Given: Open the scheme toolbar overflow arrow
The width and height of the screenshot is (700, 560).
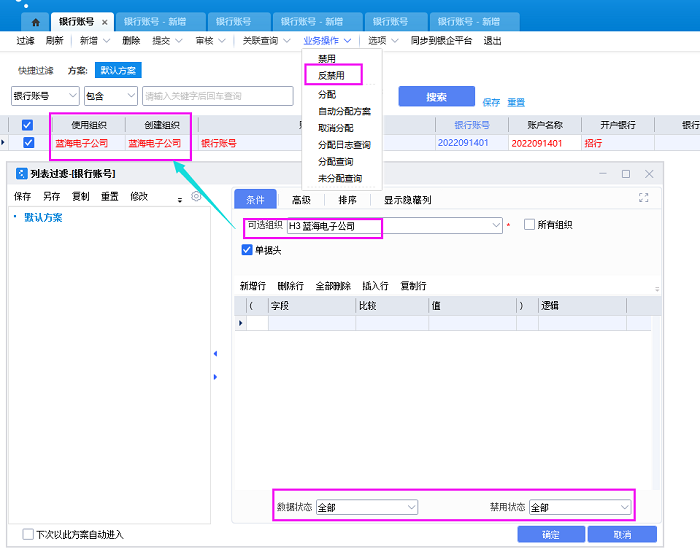Looking at the screenshot, I should (180, 199).
